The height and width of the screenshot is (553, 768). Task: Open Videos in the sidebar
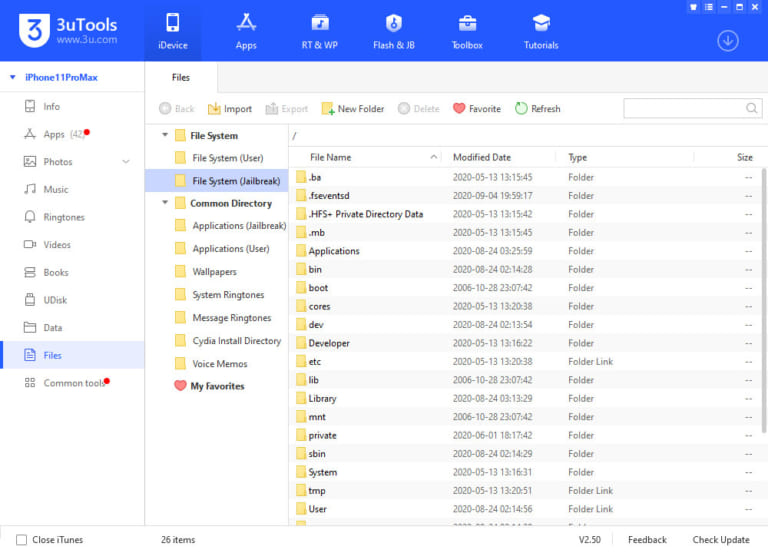coord(72,244)
